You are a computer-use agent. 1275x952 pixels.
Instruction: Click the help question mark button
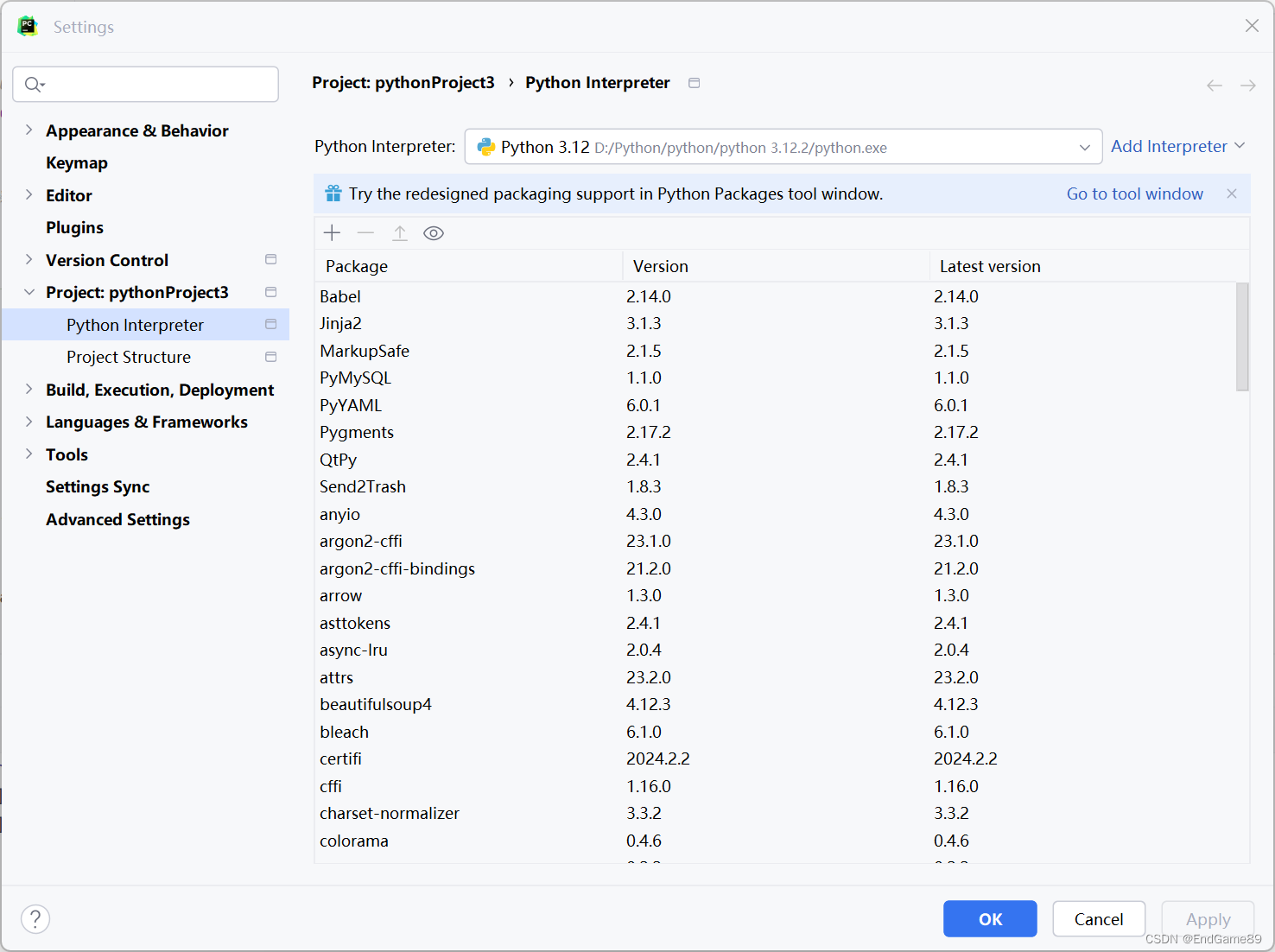[35, 918]
